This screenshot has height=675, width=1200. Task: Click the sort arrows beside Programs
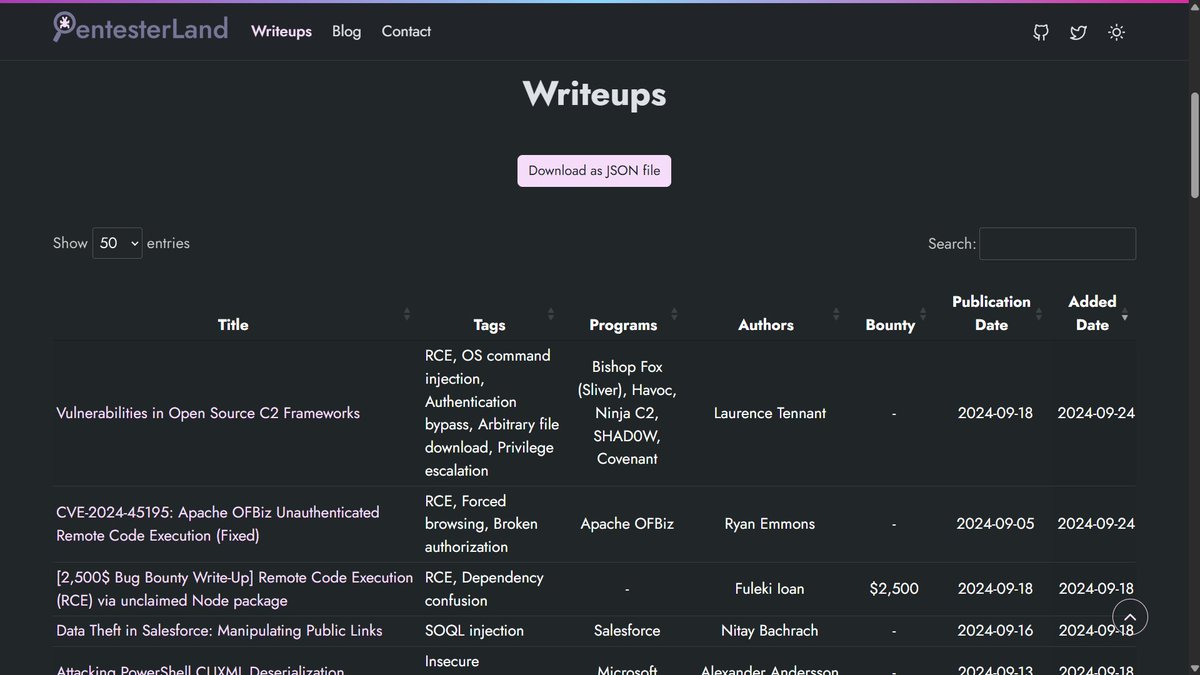point(675,313)
